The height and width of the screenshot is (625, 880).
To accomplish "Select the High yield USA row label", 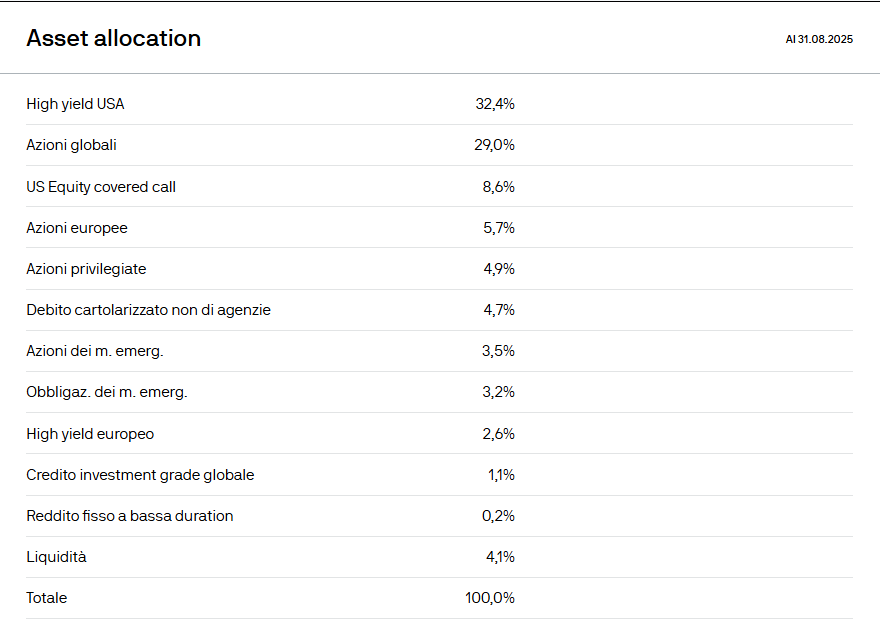I will tap(75, 104).
